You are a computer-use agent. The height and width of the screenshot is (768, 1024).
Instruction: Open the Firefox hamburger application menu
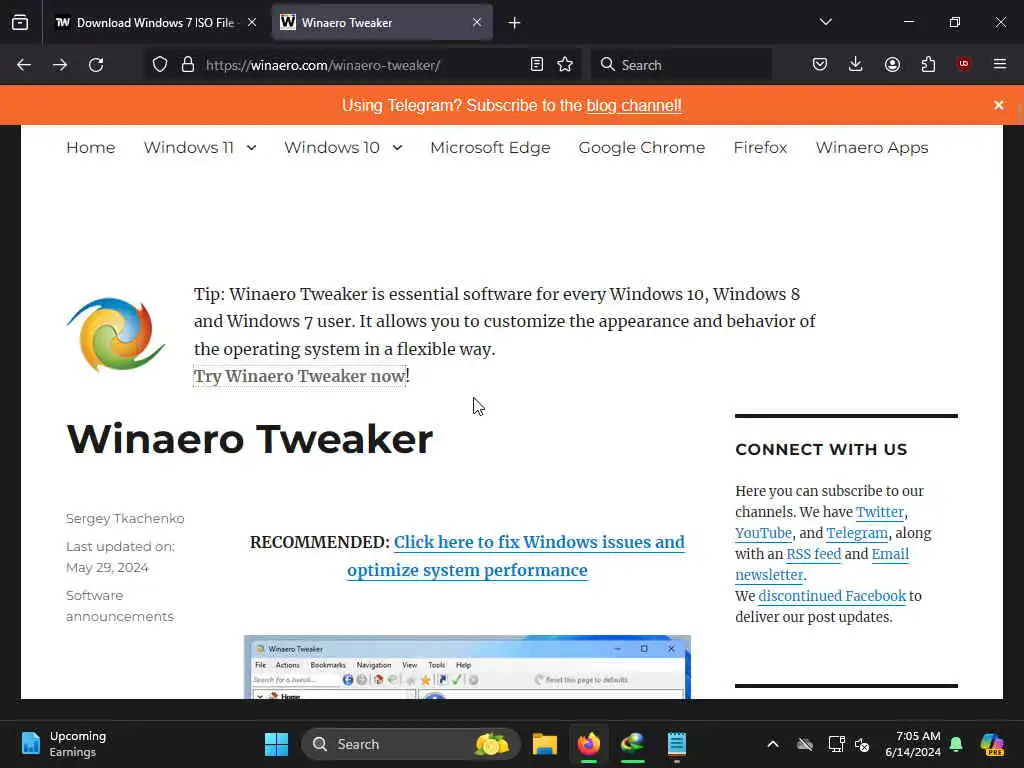click(x=1000, y=64)
